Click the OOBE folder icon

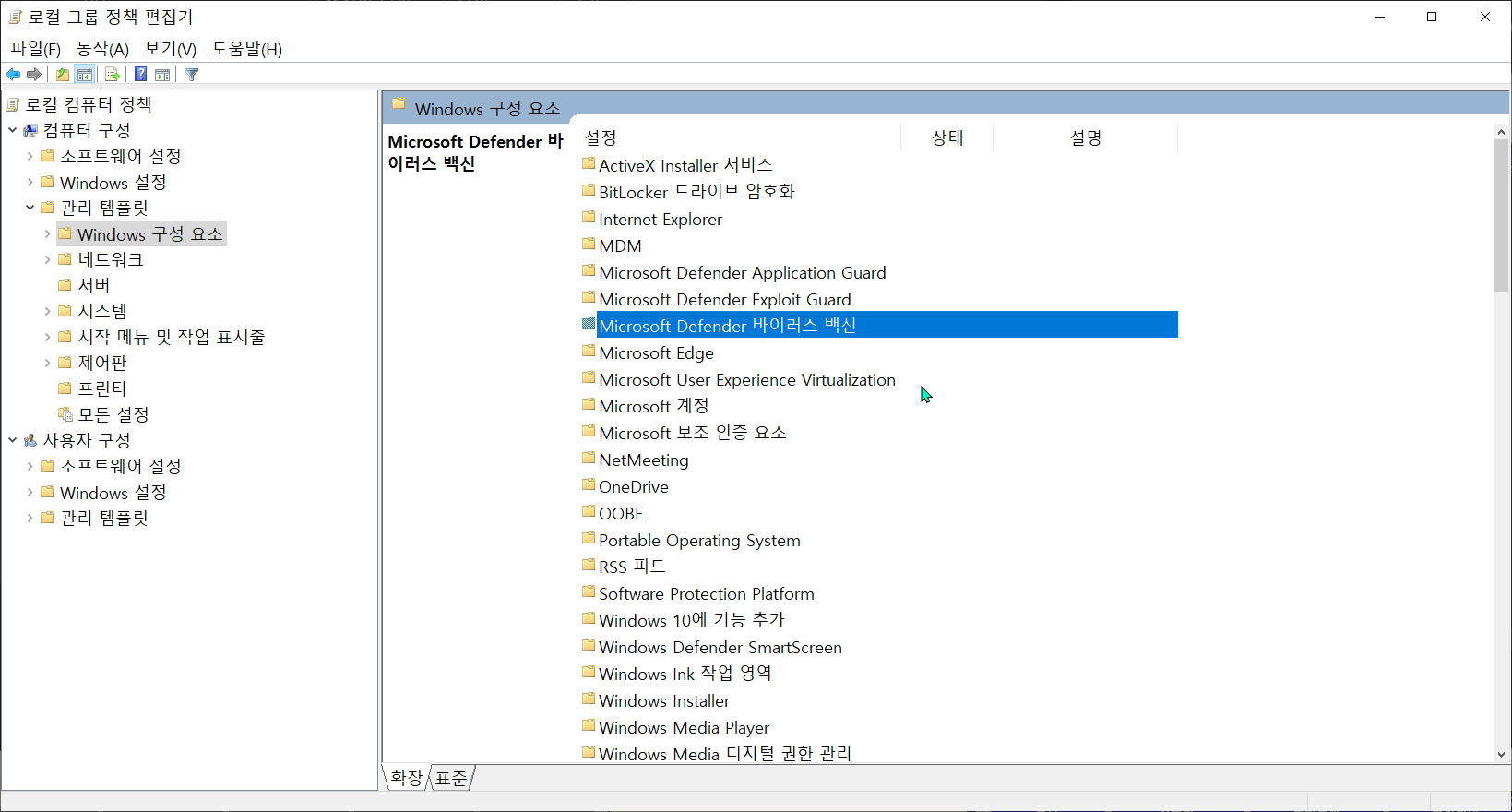click(x=589, y=512)
